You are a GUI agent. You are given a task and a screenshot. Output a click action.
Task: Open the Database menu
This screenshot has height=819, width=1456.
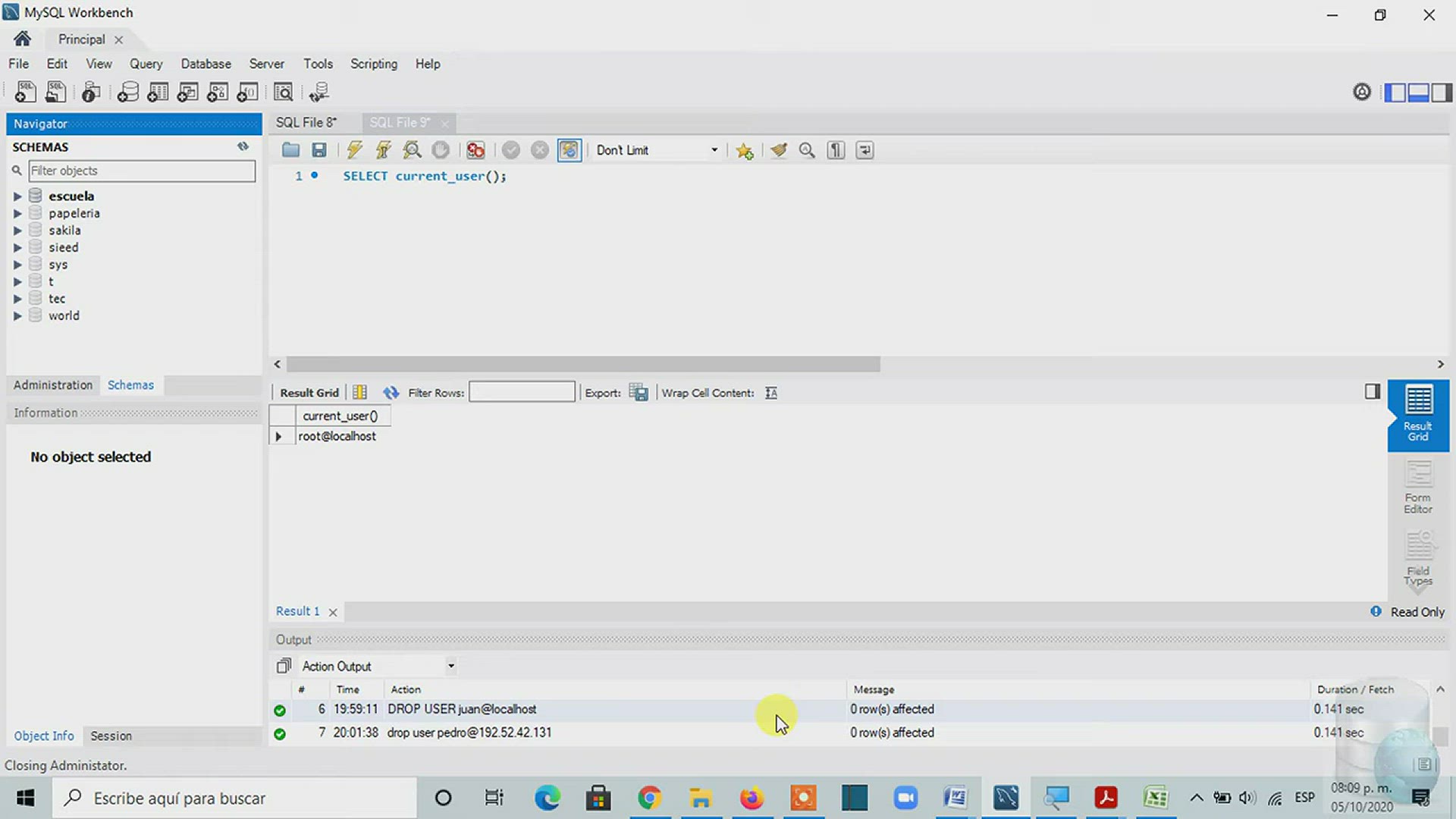tap(206, 64)
